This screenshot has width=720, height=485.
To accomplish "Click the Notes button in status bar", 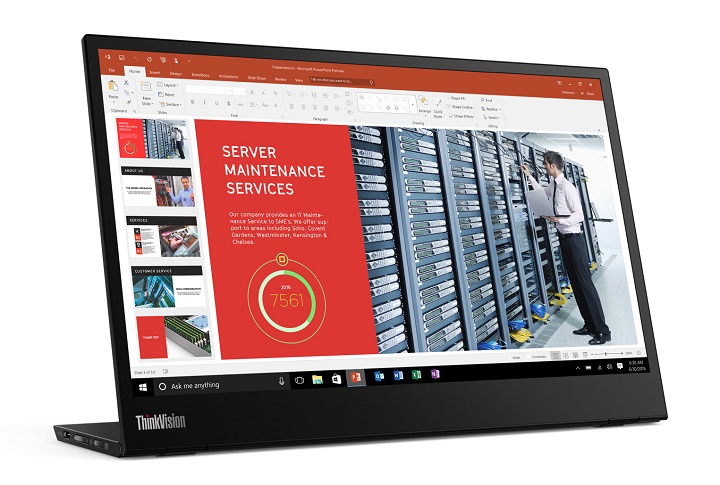I will (517, 357).
